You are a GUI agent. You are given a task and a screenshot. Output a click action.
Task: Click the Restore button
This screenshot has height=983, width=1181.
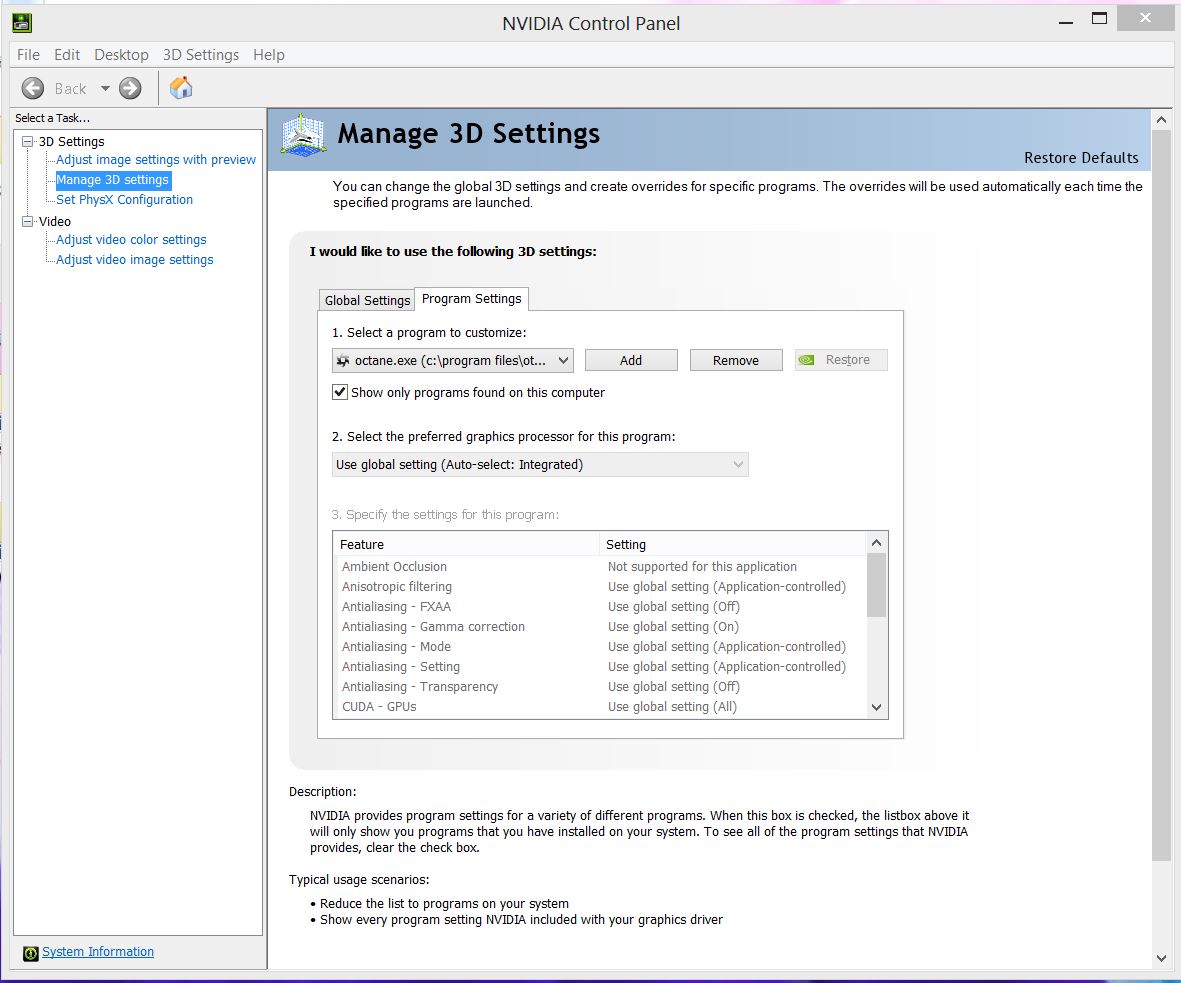[841, 360]
